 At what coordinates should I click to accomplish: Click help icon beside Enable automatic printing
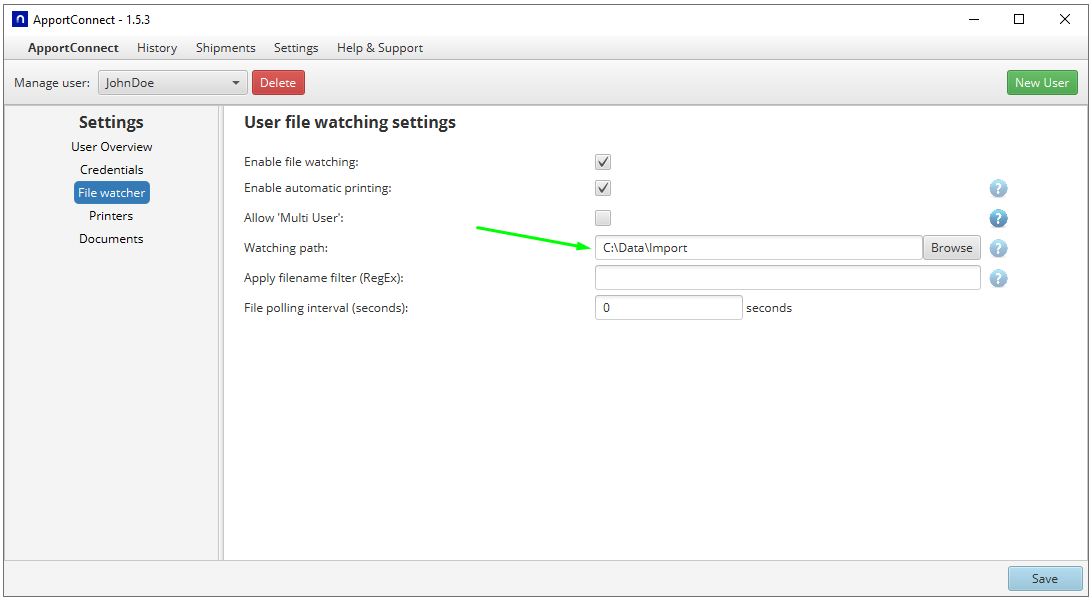tap(998, 188)
